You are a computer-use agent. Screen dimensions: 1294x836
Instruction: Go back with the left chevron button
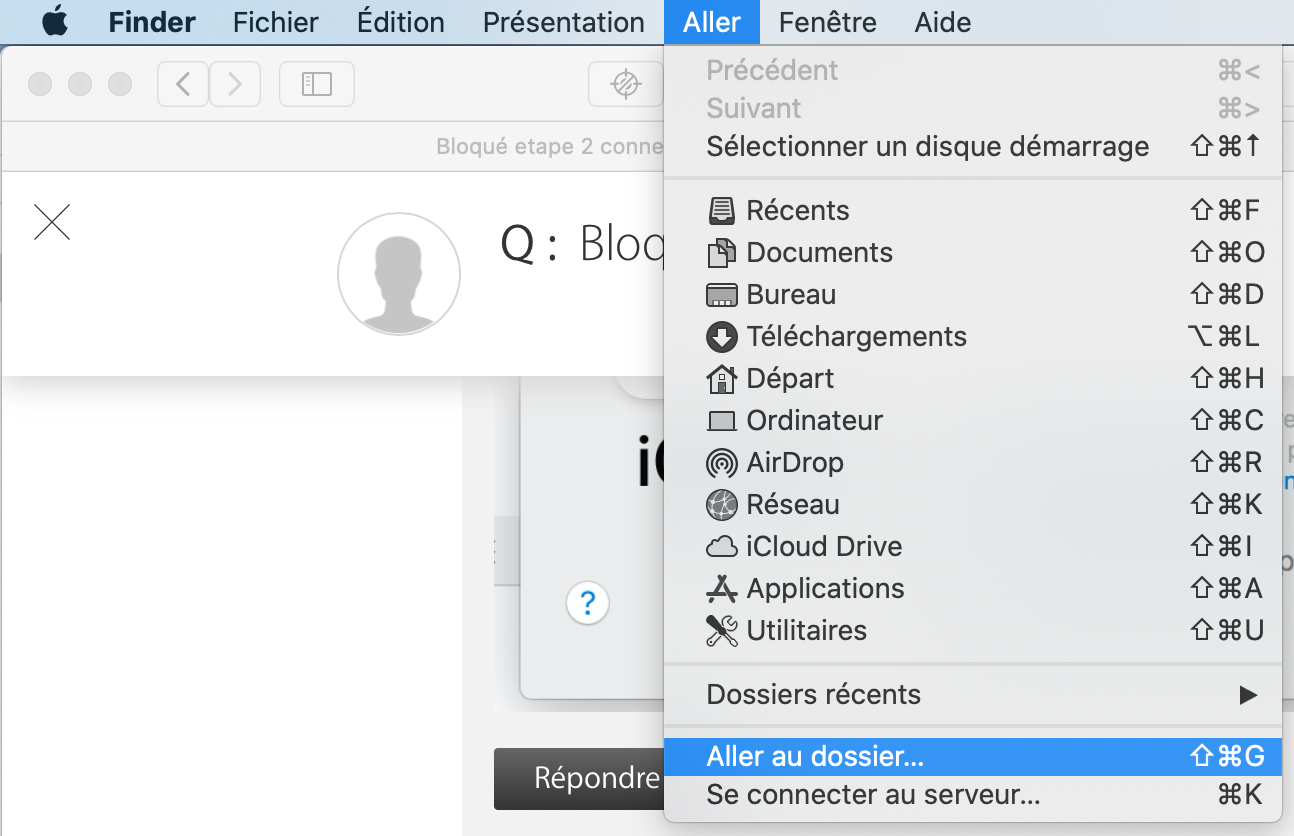183,84
